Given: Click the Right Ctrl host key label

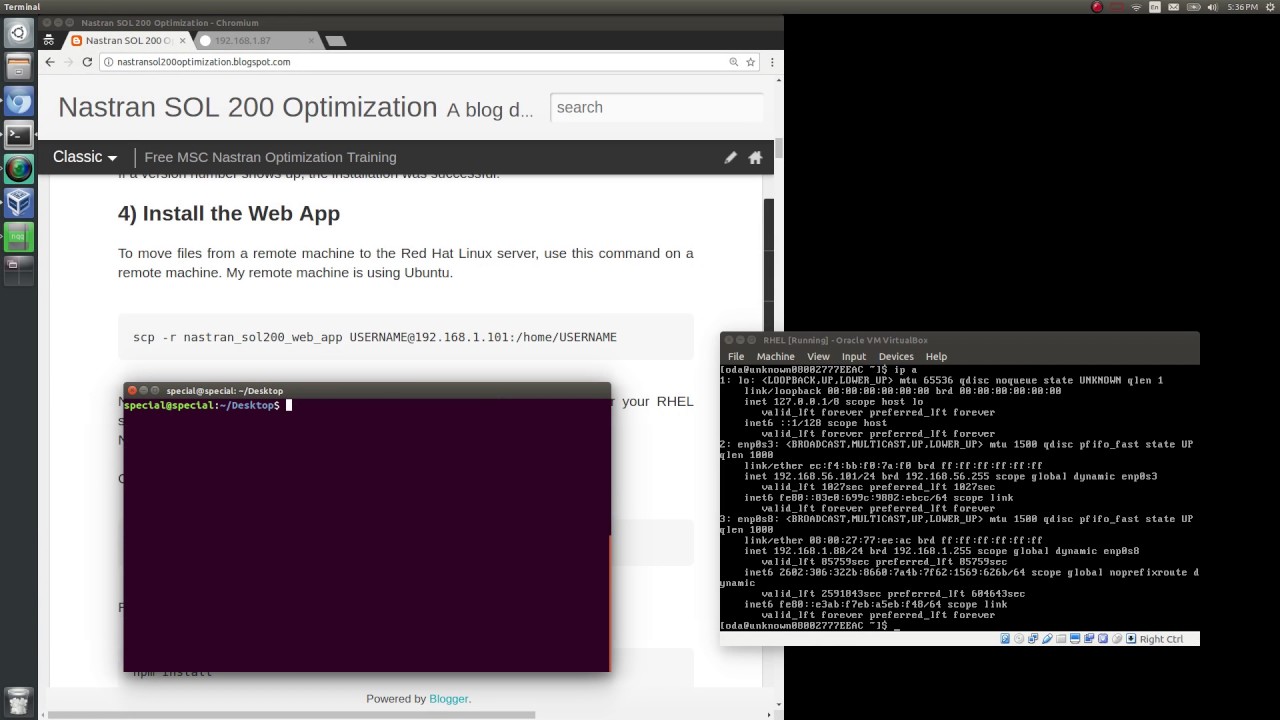Looking at the screenshot, I should [1161, 639].
